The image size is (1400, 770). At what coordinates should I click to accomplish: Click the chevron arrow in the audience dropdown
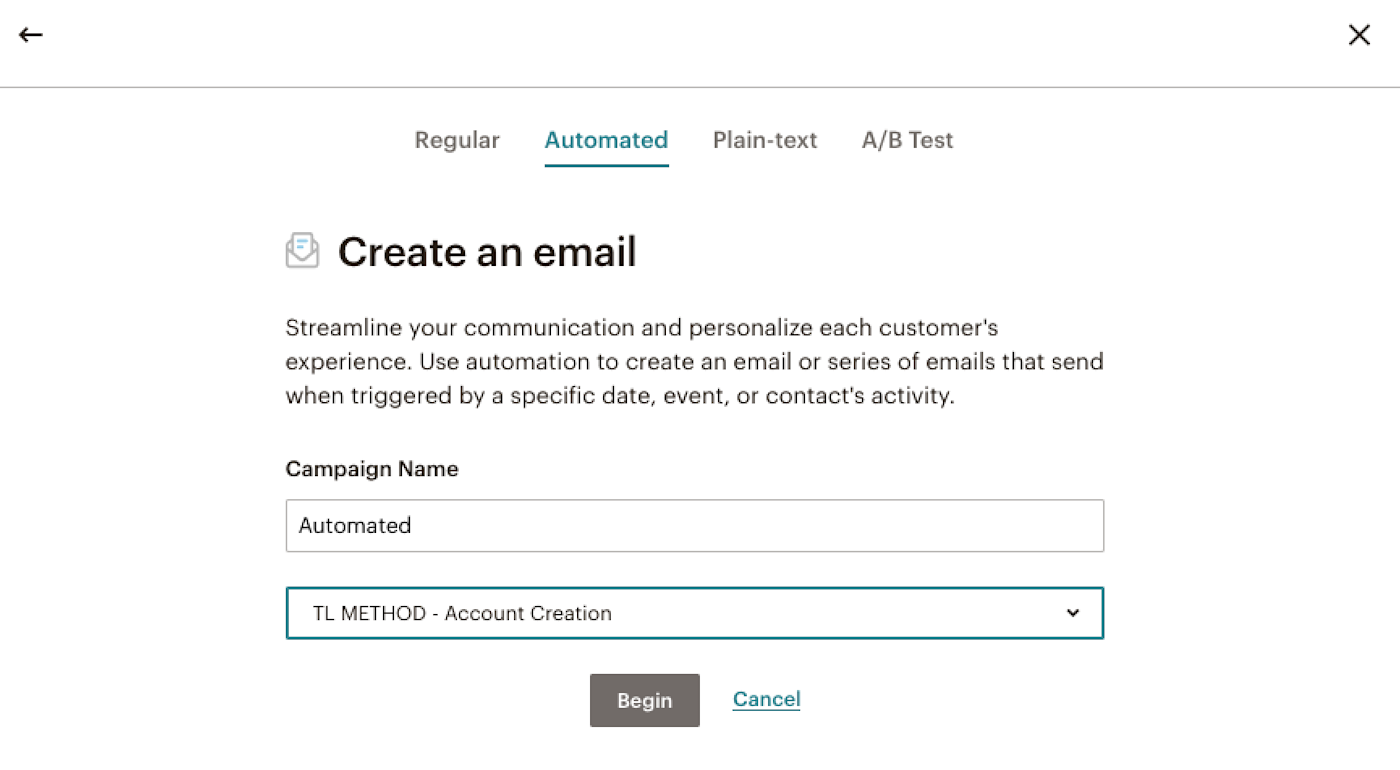pos(1073,613)
